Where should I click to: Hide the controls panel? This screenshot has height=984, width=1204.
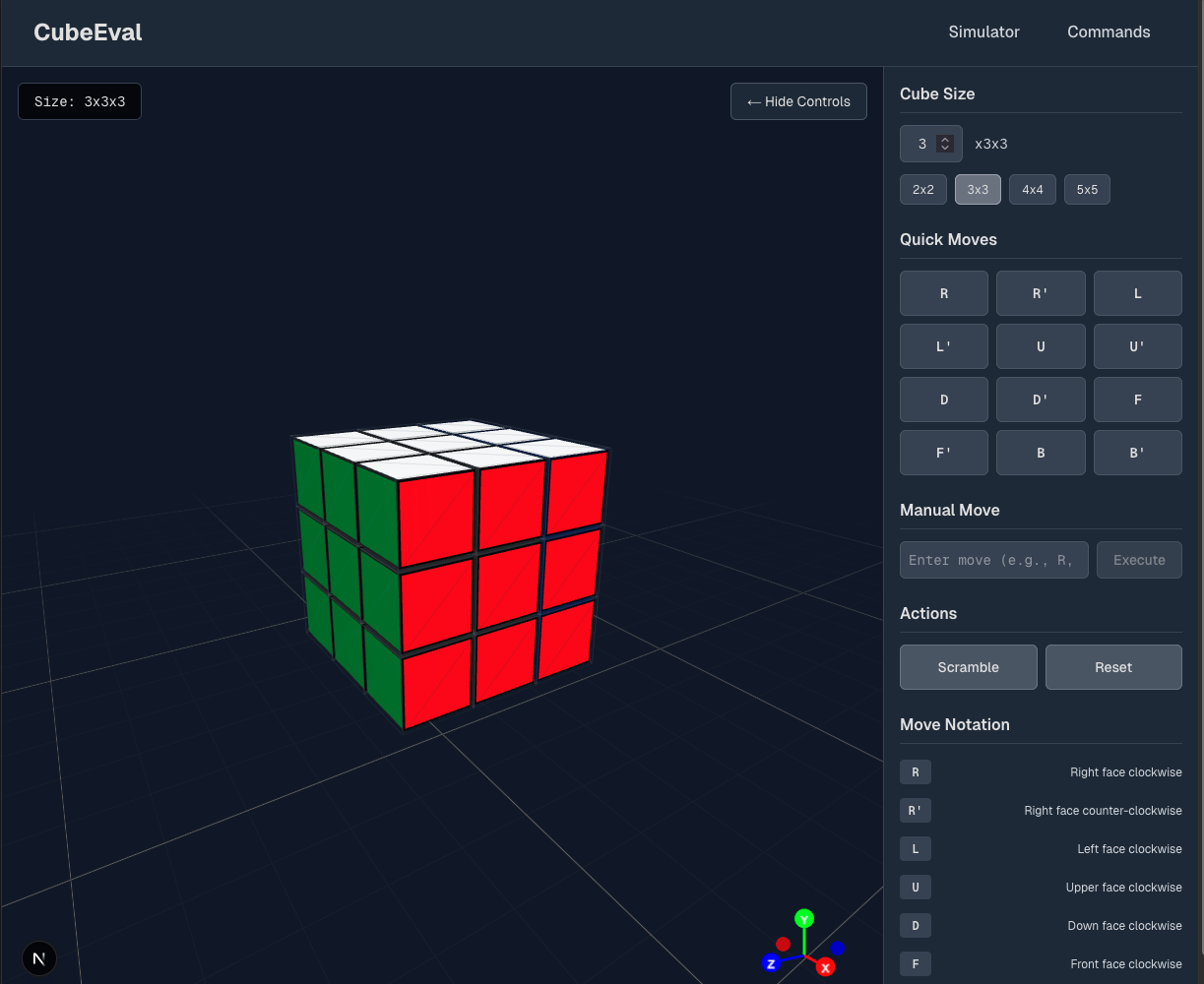[798, 101]
